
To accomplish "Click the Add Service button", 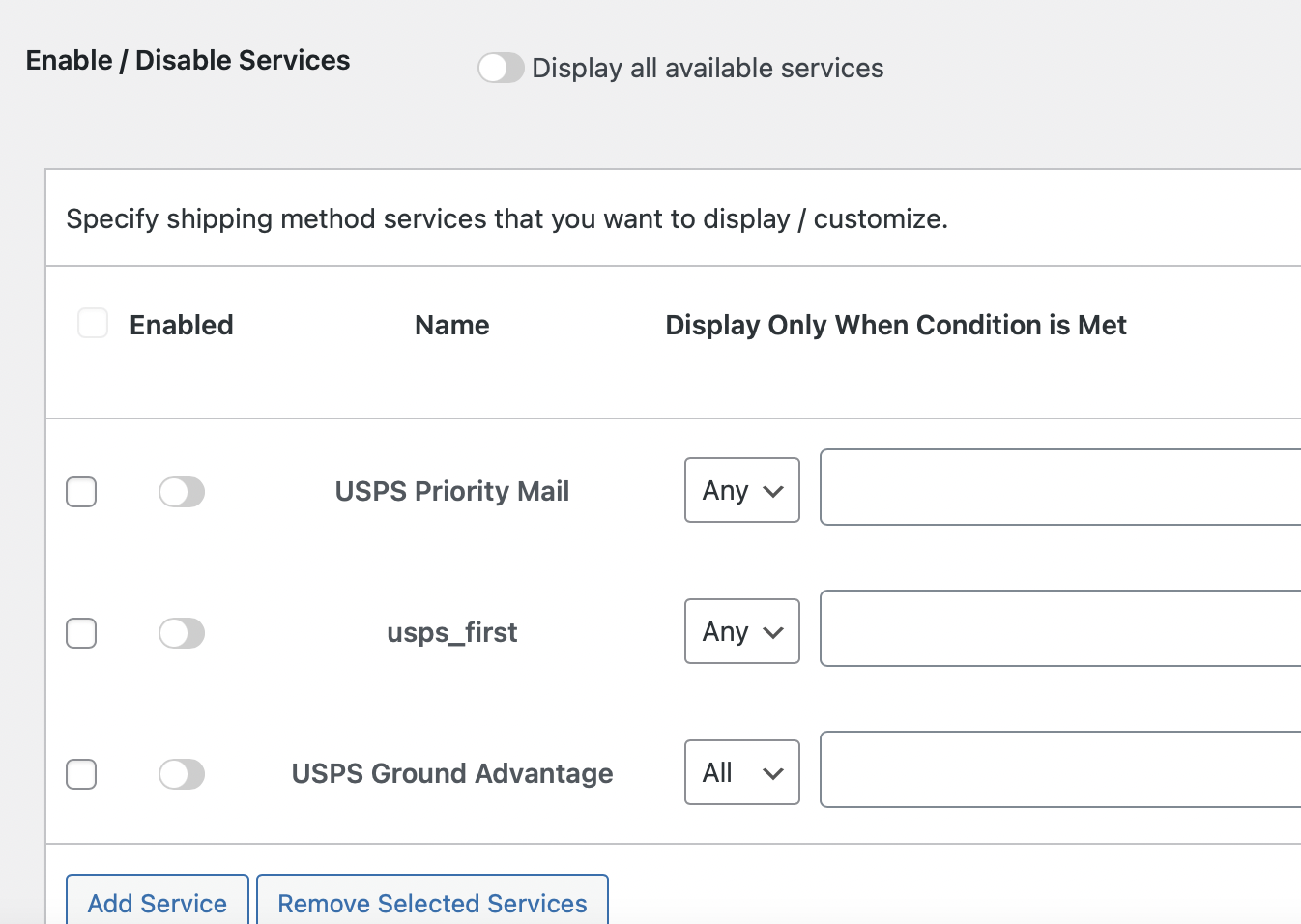I will 156,903.
